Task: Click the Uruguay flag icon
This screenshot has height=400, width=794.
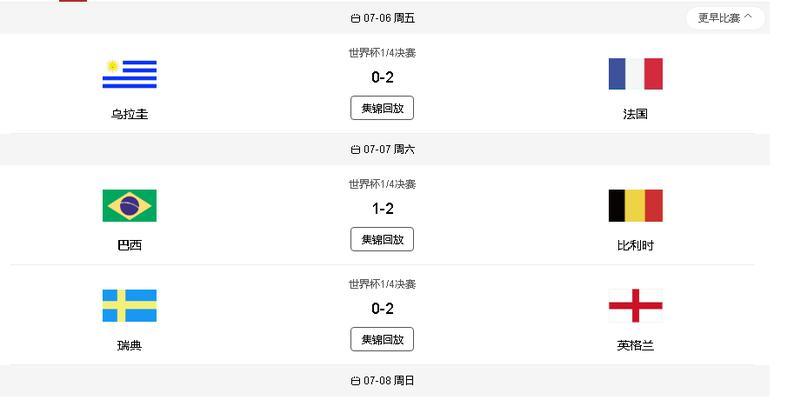Action: pyautogui.click(x=130, y=74)
